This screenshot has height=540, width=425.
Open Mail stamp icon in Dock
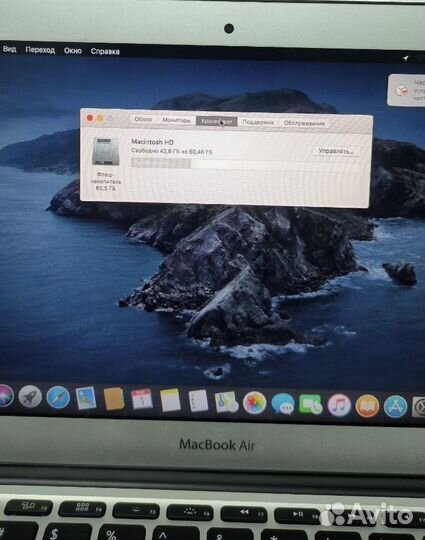point(86,398)
